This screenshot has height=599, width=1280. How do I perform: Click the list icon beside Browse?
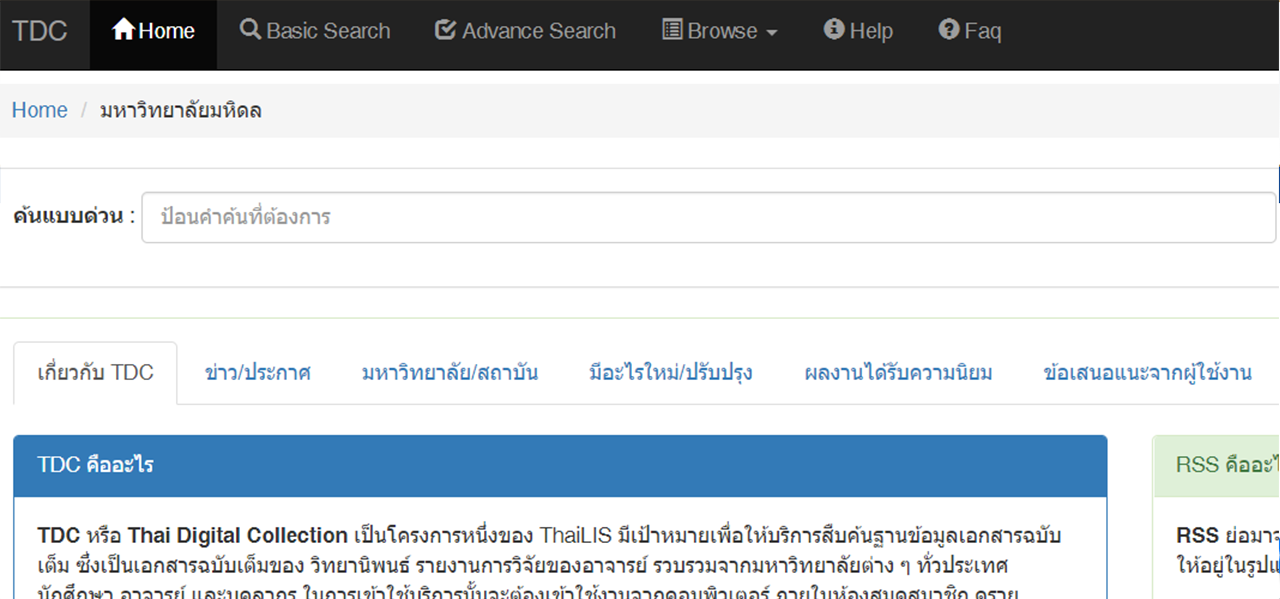pos(673,30)
